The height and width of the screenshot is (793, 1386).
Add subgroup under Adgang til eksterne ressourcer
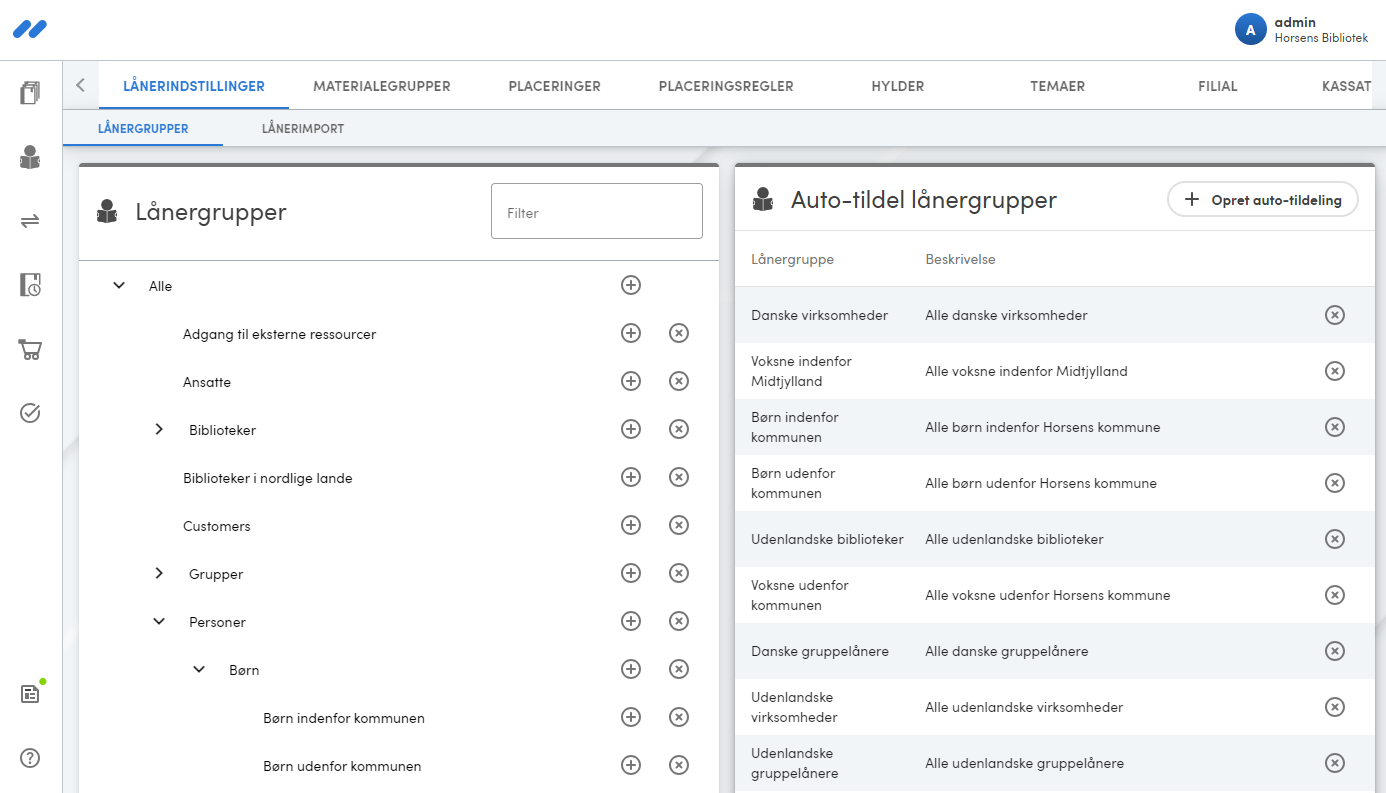[x=631, y=333]
